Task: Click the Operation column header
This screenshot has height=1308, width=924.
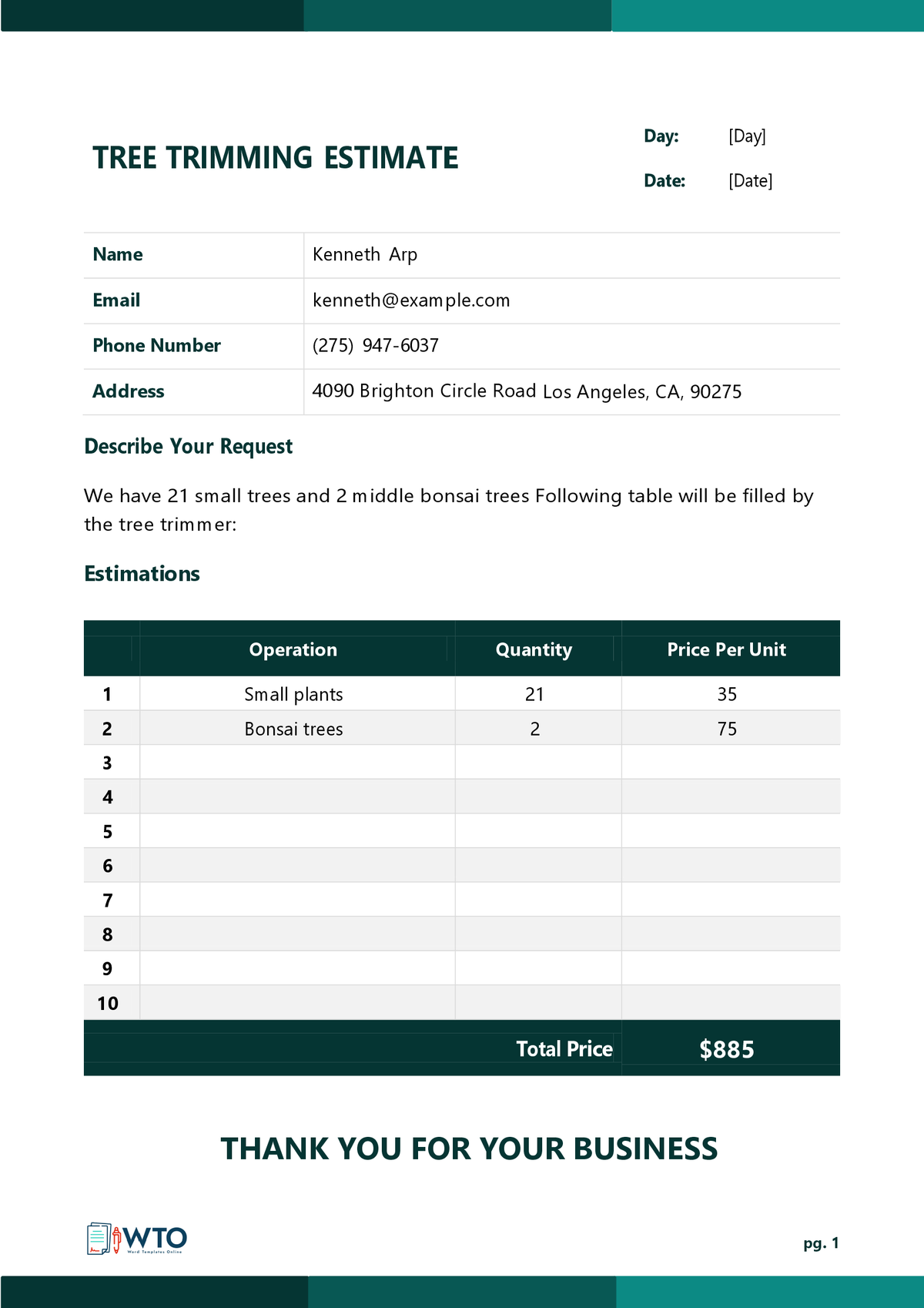Action: click(x=293, y=649)
